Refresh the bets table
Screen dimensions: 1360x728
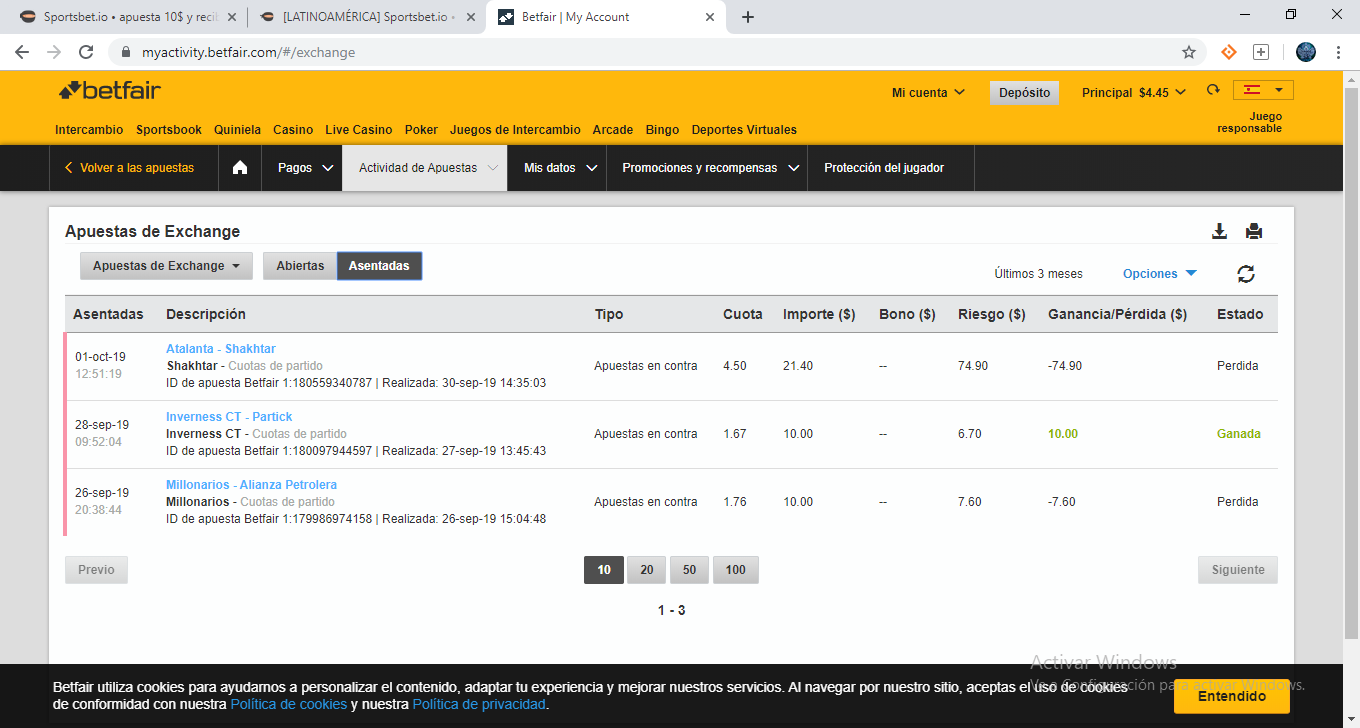[x=1246, y=274]
